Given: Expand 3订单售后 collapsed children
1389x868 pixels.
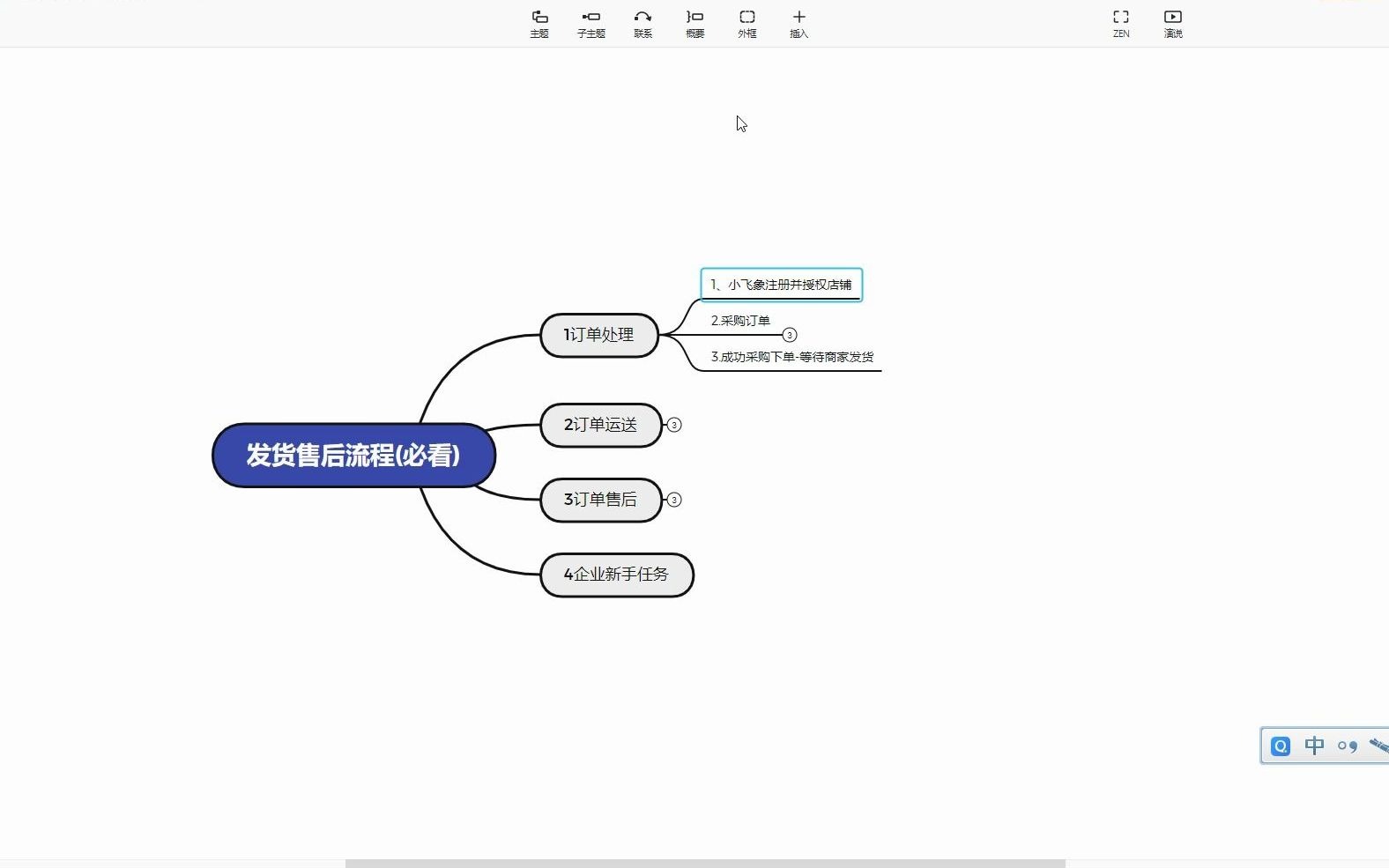Looking at the screenshot, I should coord(674,500).
